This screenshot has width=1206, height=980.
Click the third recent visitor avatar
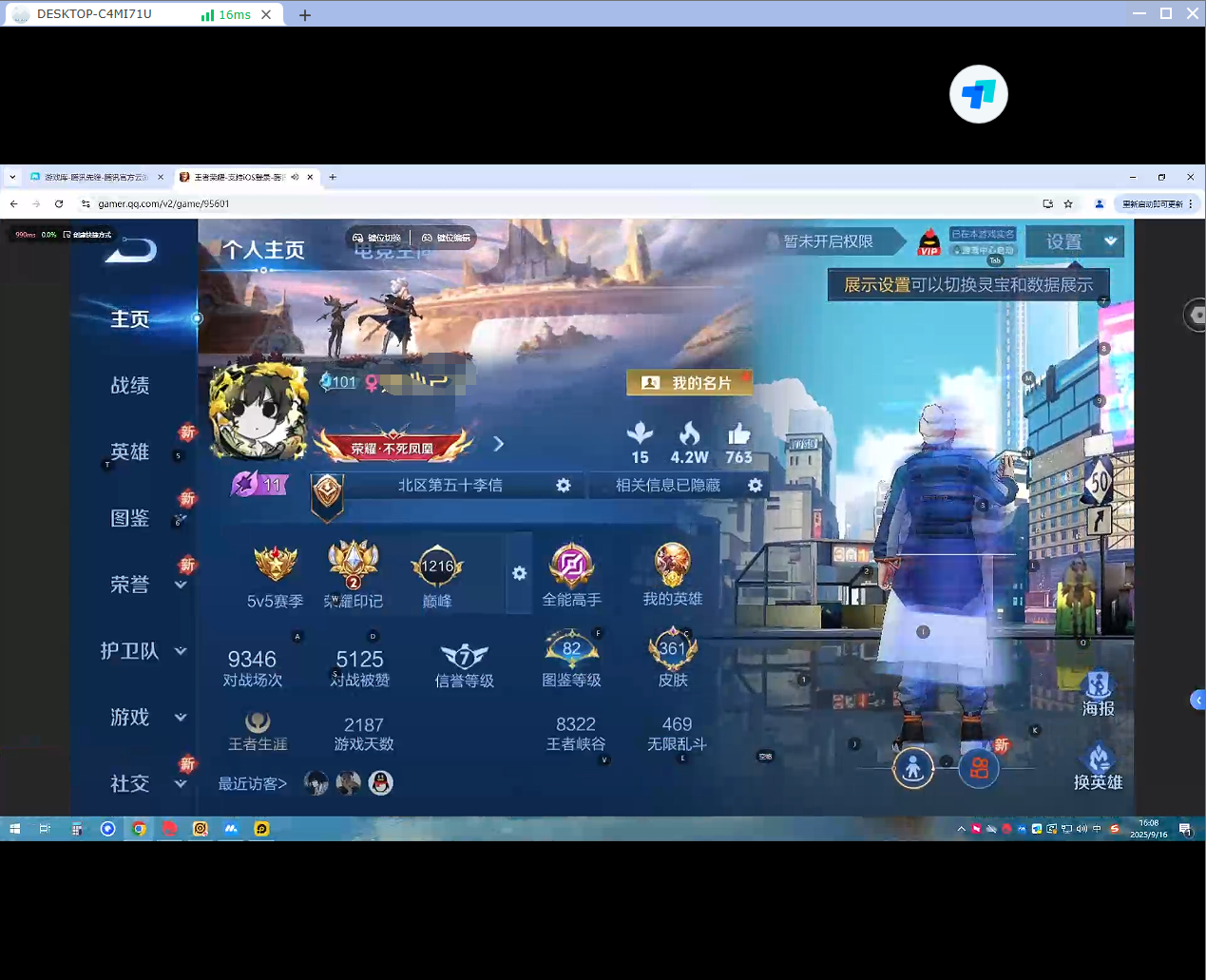point(380,782)
